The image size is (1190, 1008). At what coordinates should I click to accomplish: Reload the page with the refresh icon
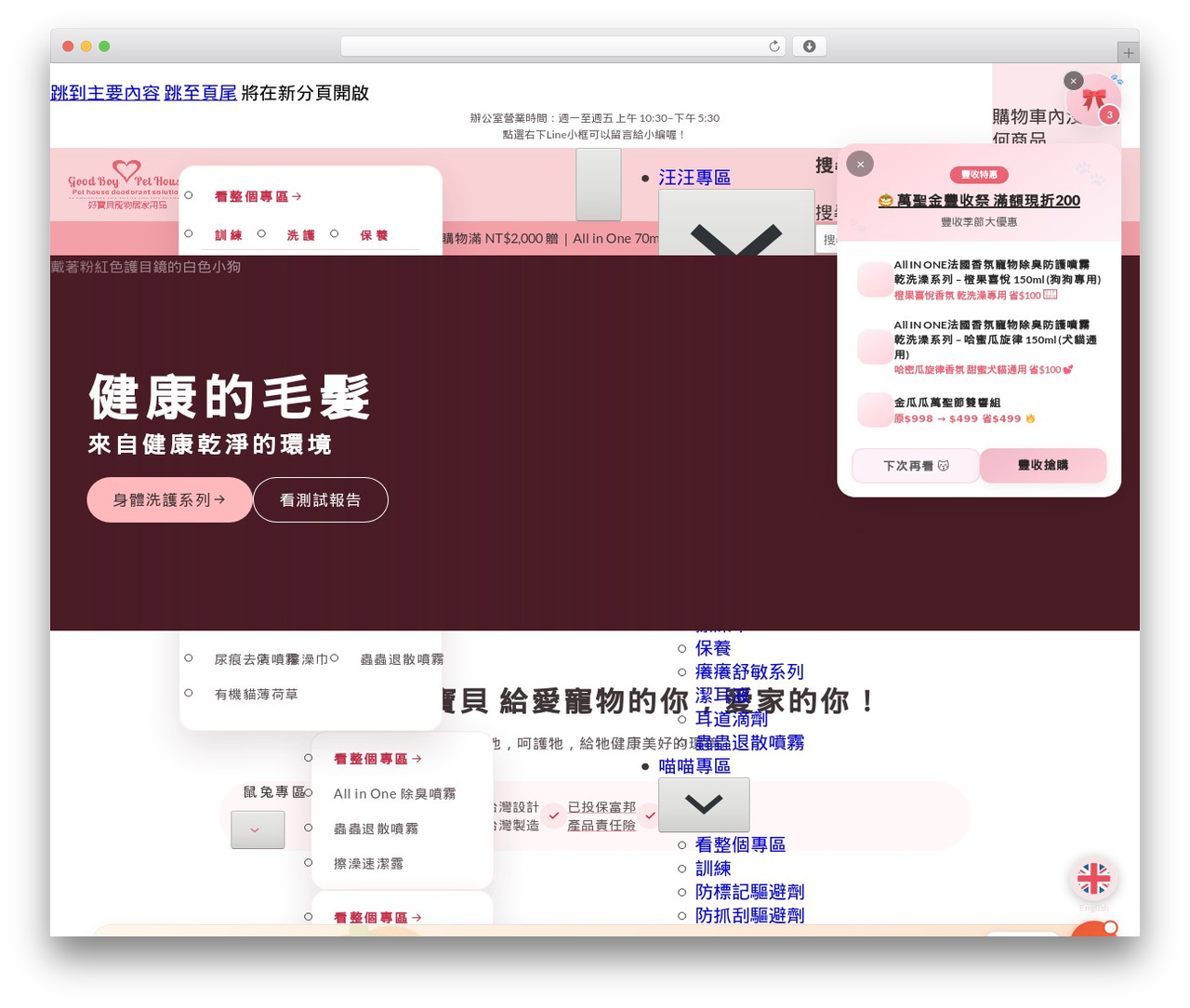773,46
